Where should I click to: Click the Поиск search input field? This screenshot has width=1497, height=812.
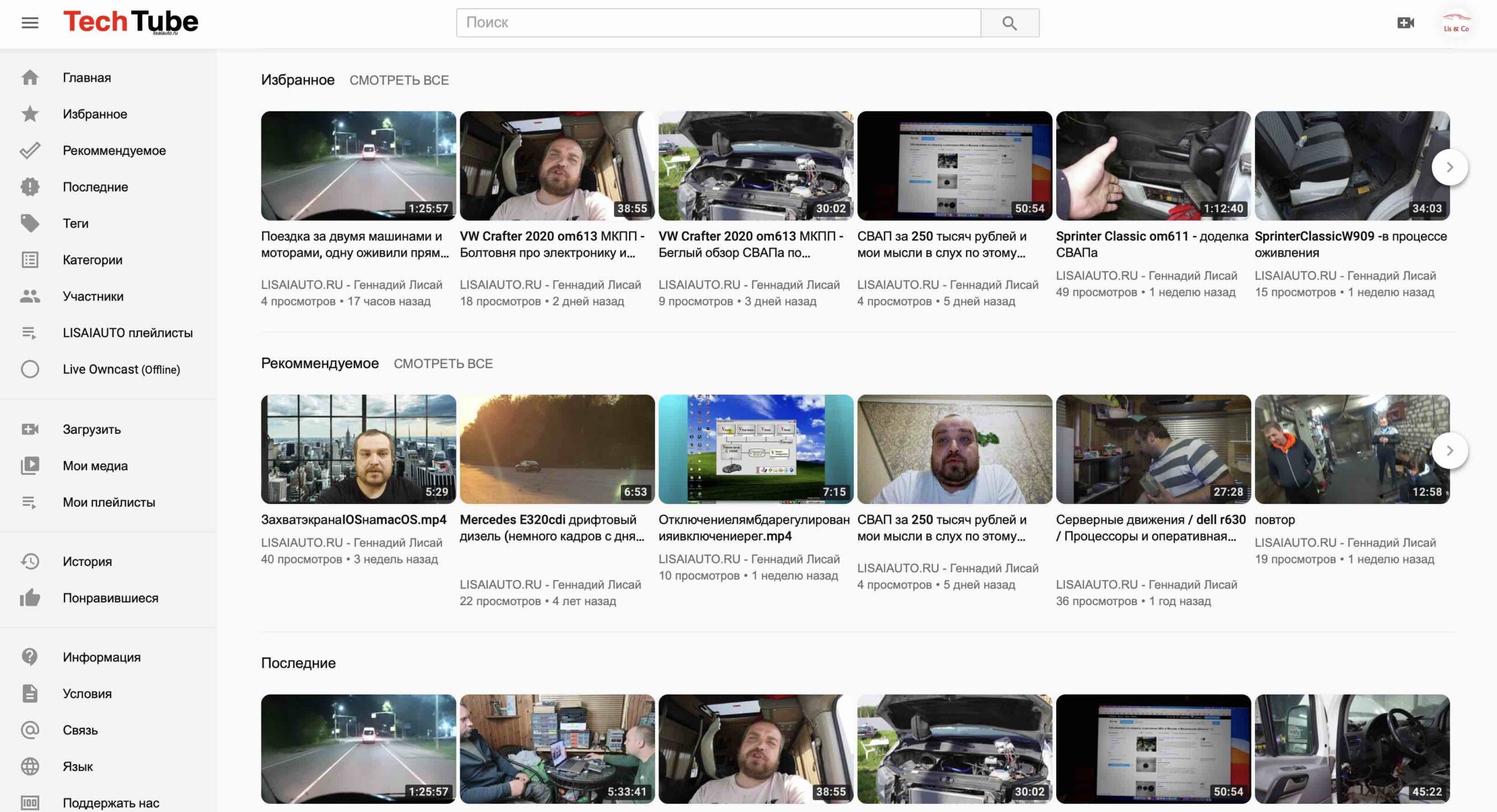tap(718, 23)
